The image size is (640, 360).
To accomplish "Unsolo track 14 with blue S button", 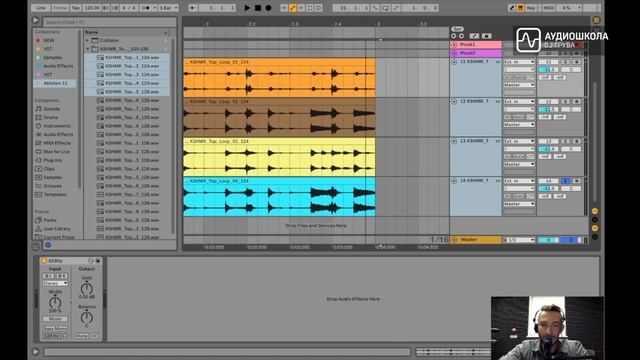I will pyautogui.click(x=566, y=181).
